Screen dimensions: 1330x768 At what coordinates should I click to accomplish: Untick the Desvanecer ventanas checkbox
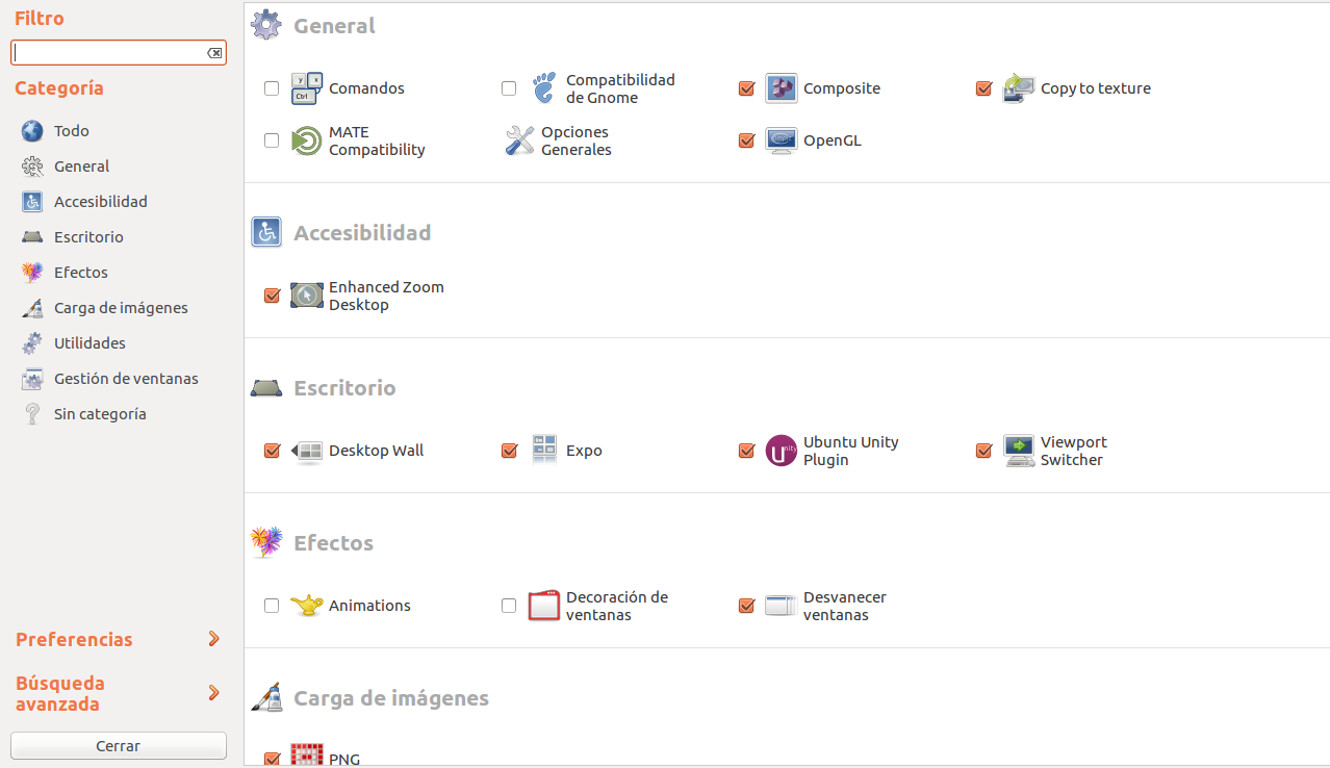coord(746,605)
